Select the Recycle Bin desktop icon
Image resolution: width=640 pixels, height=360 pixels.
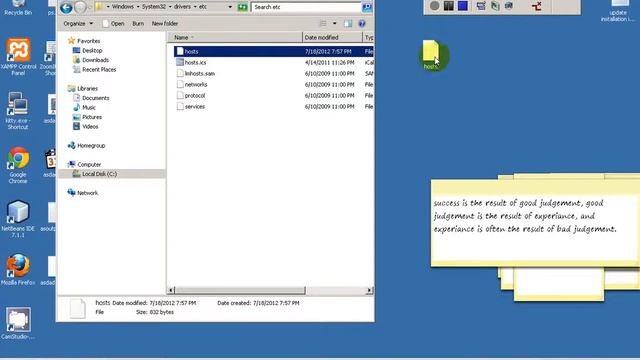(18, 8)
